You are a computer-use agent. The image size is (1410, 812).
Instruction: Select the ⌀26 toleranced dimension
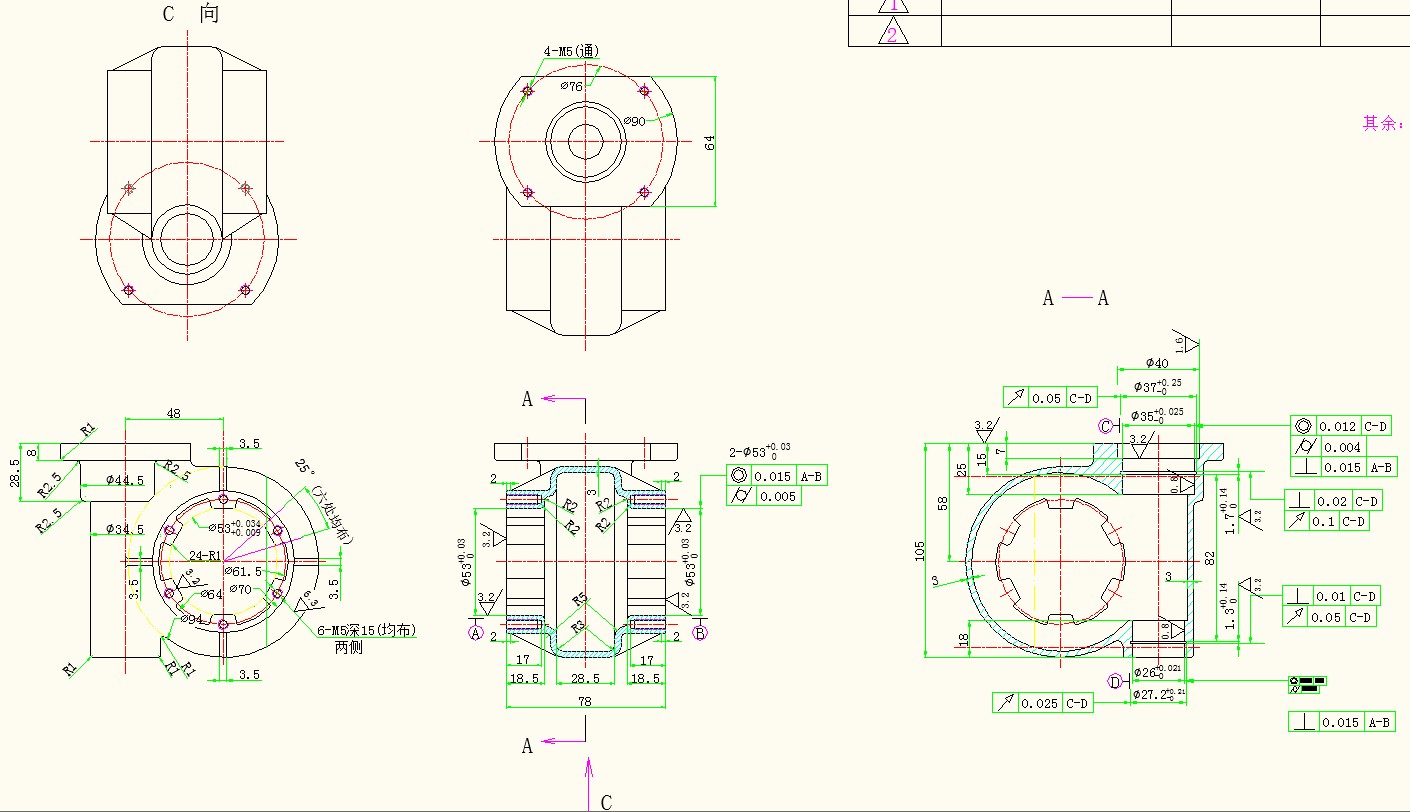1158,671
